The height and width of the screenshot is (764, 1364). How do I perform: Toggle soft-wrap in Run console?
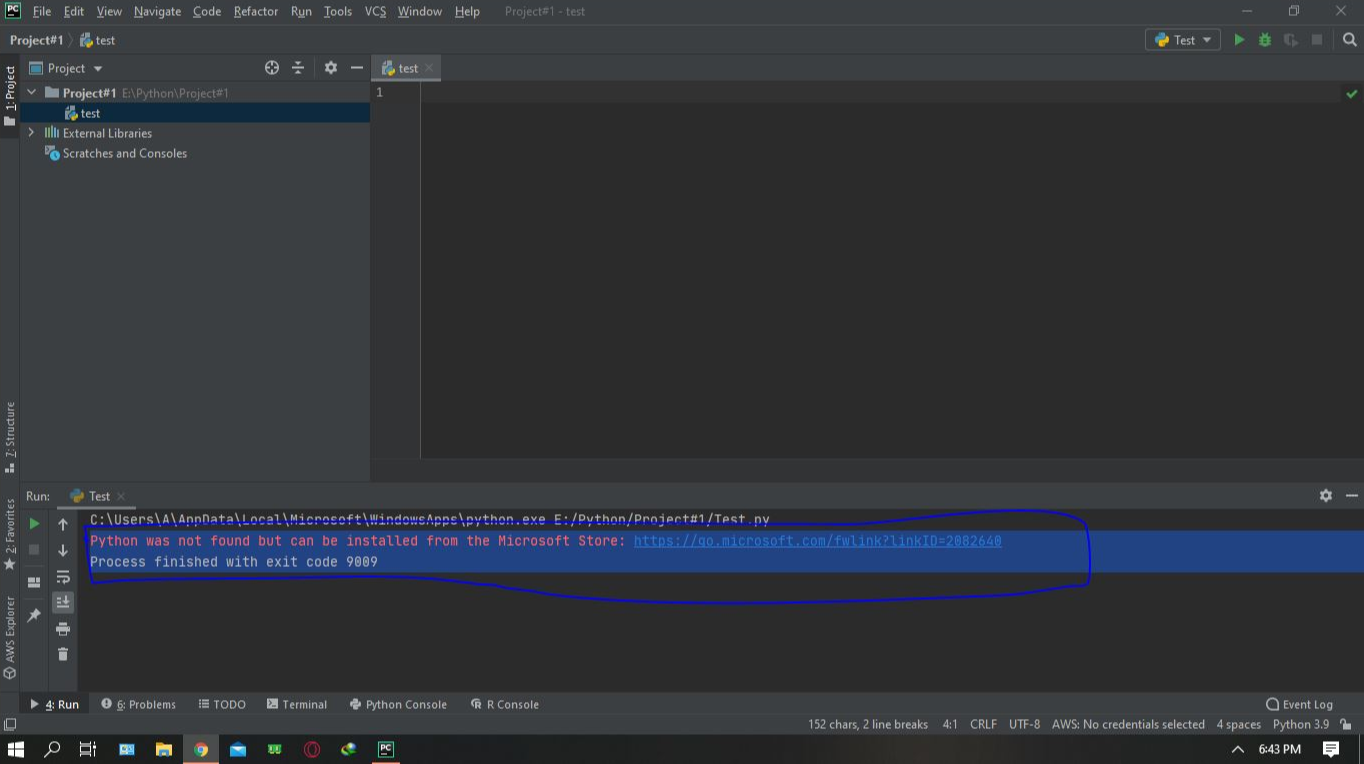pyautogui.click(x=63, y=576)
